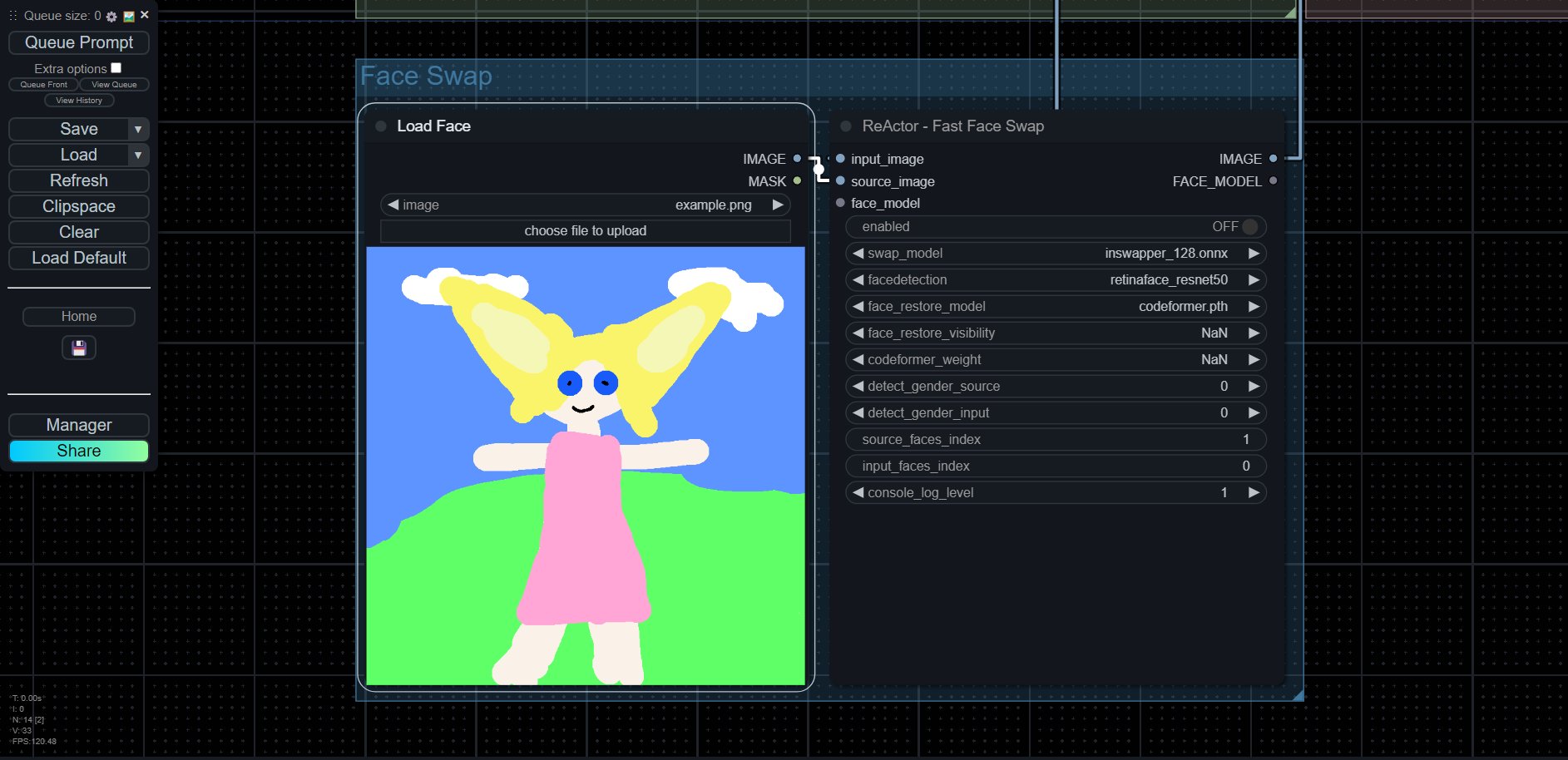Open the View Queue list
This screenshot has height=760, width=1568.
tap(114, 85)
